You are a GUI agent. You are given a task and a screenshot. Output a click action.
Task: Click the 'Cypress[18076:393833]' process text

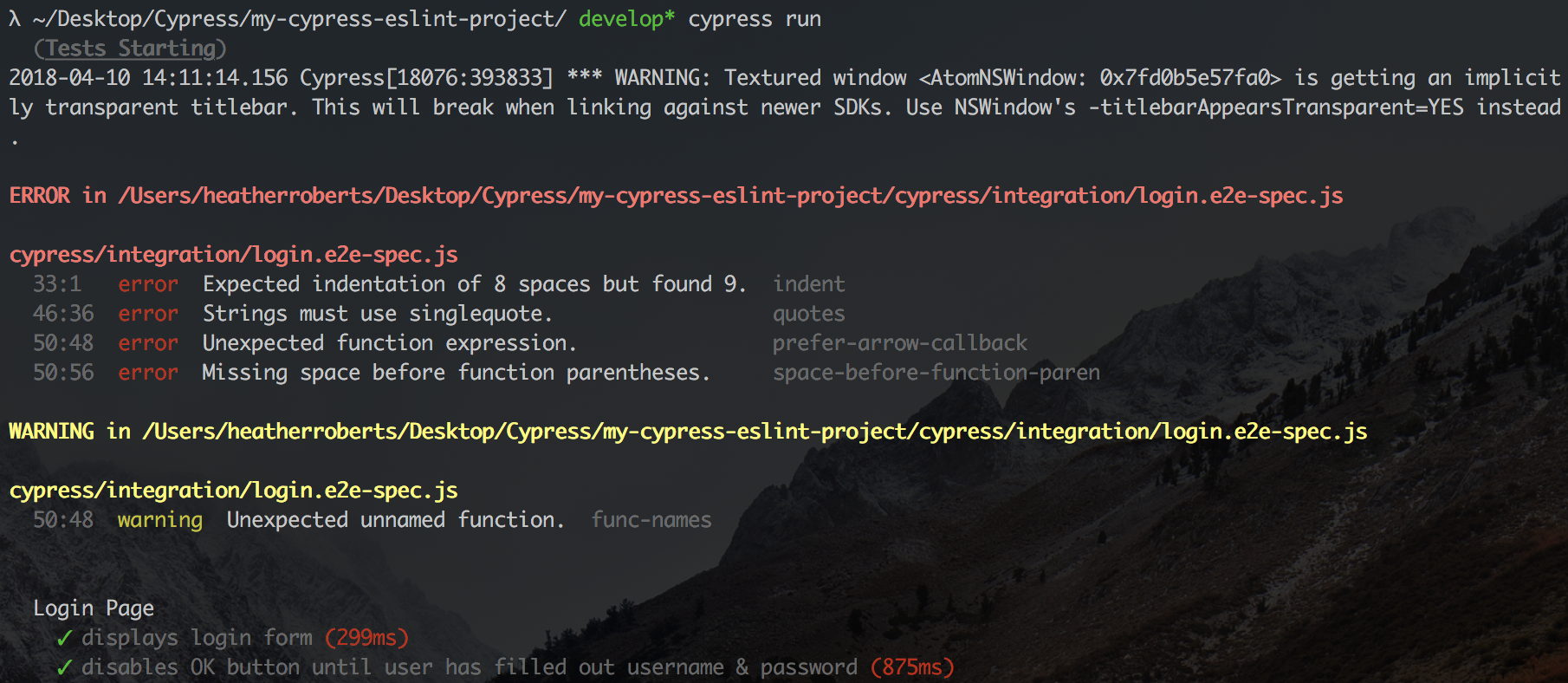[x=426, y=78]
